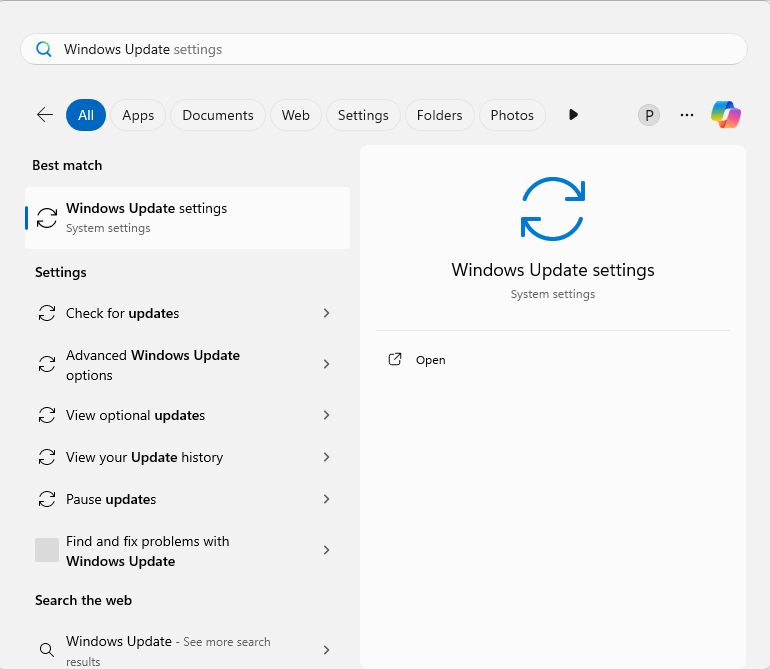Click inside the search text field
Screen dimensions: 770x669
pyautogui.click(x=400, y=49)
